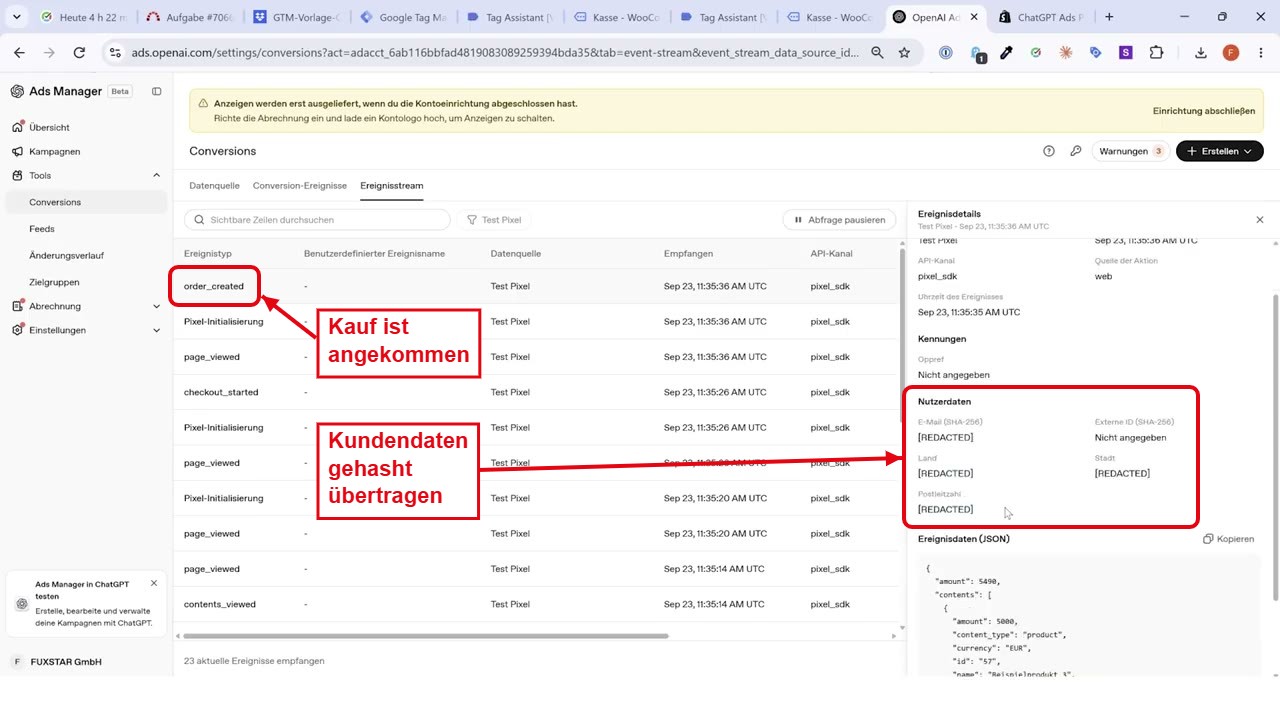This screenshot has height=720, width=1280.
Task: Click the Test Pixel filter chip
Action: point(493,220)
